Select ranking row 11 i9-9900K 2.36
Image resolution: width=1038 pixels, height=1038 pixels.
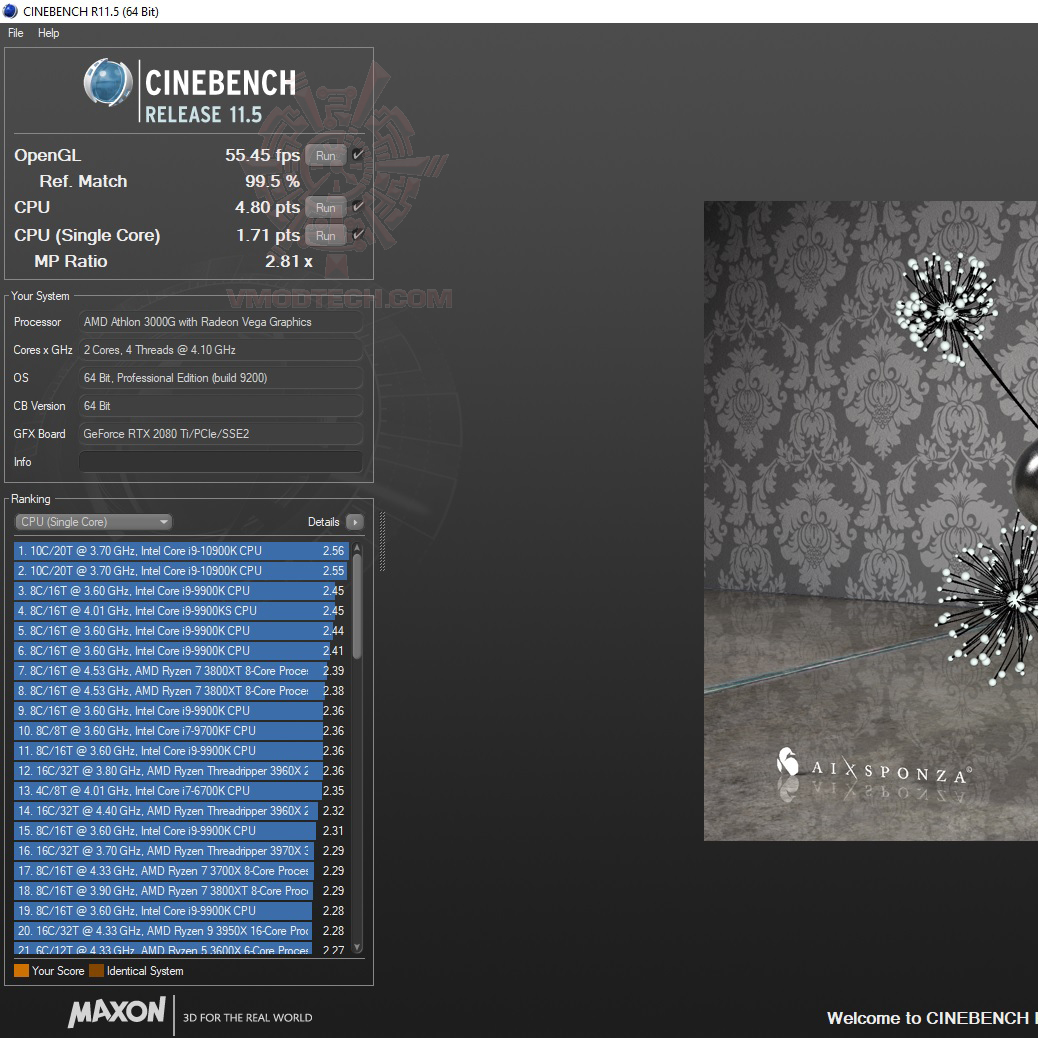pos(181,751)
